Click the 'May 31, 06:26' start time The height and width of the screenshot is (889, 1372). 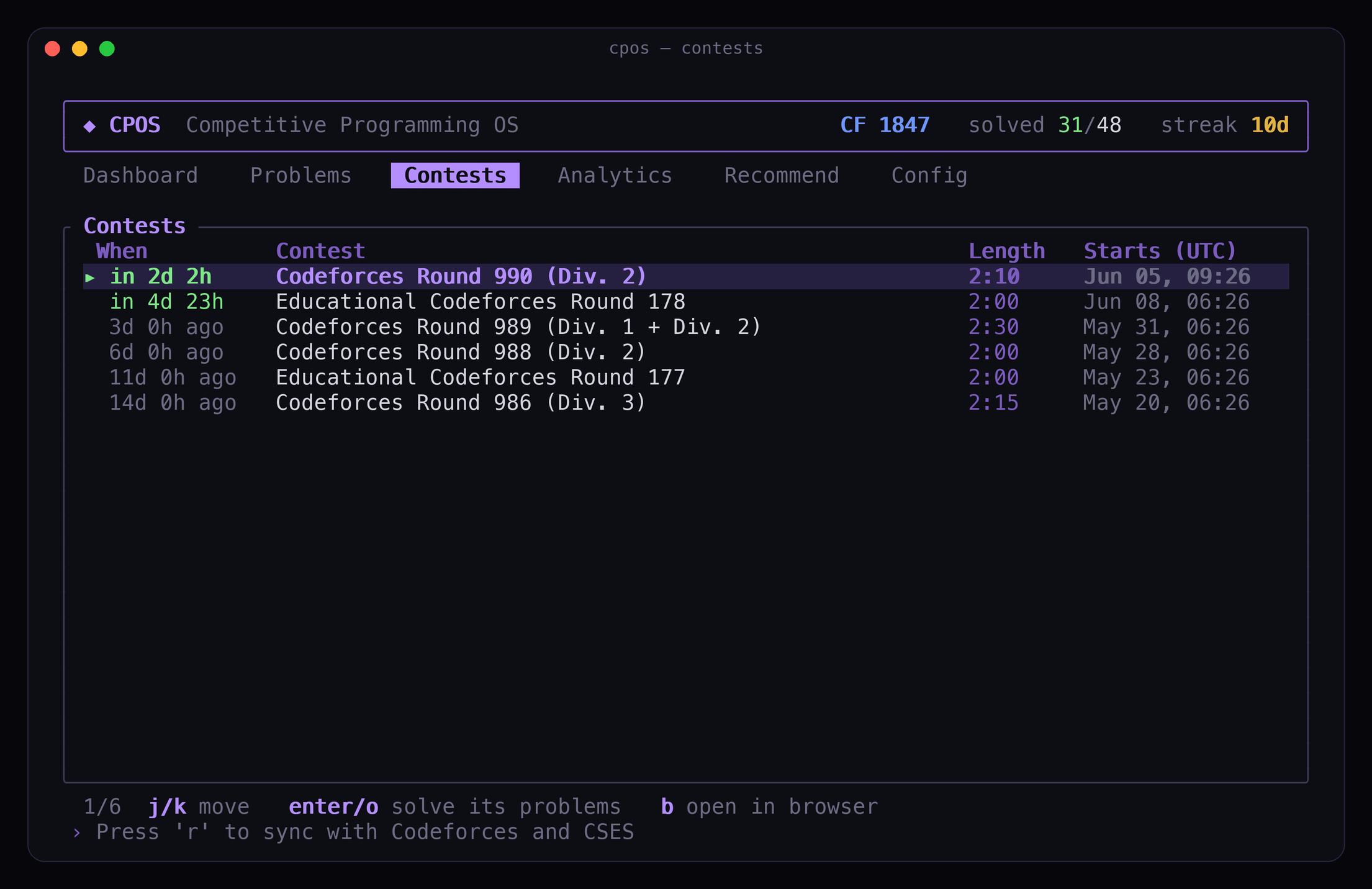pyautogui.click(x=1167, y=327)
